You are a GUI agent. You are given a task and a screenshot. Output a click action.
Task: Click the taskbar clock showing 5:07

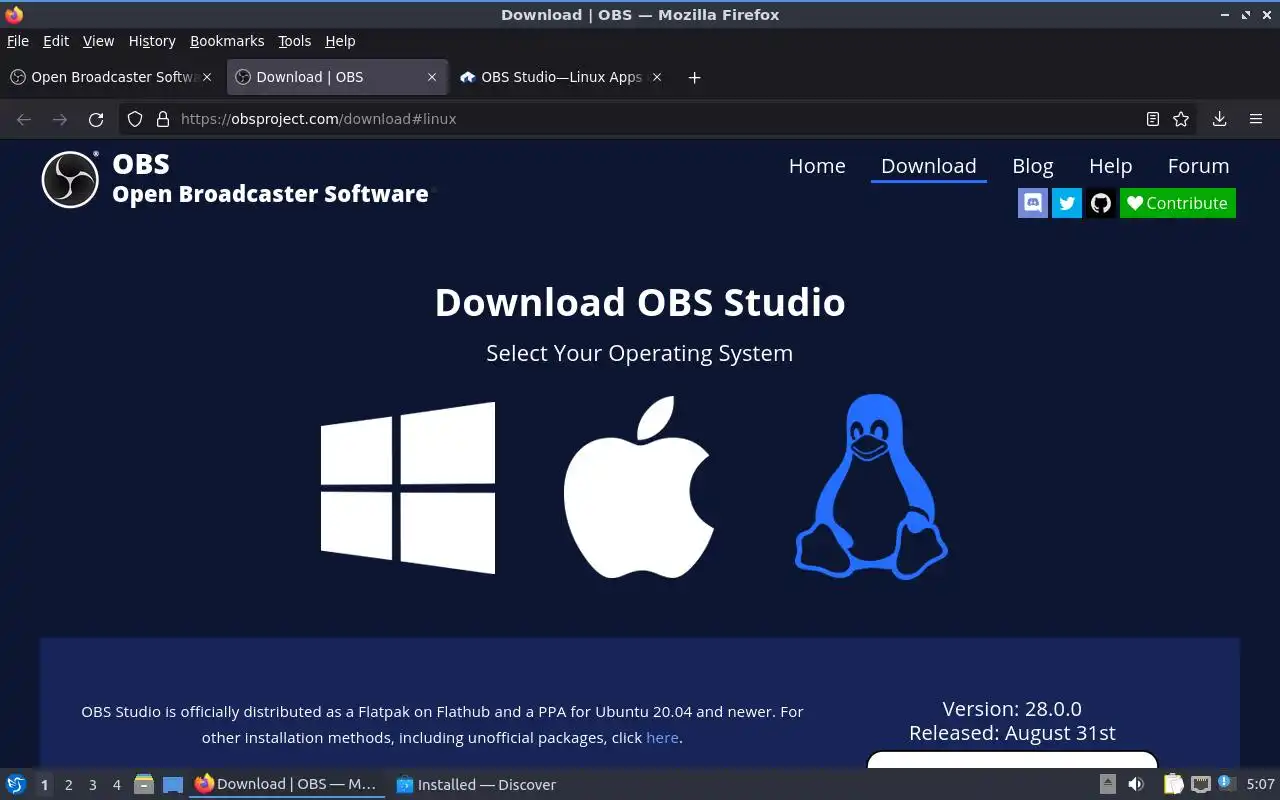coord(1260,785)
